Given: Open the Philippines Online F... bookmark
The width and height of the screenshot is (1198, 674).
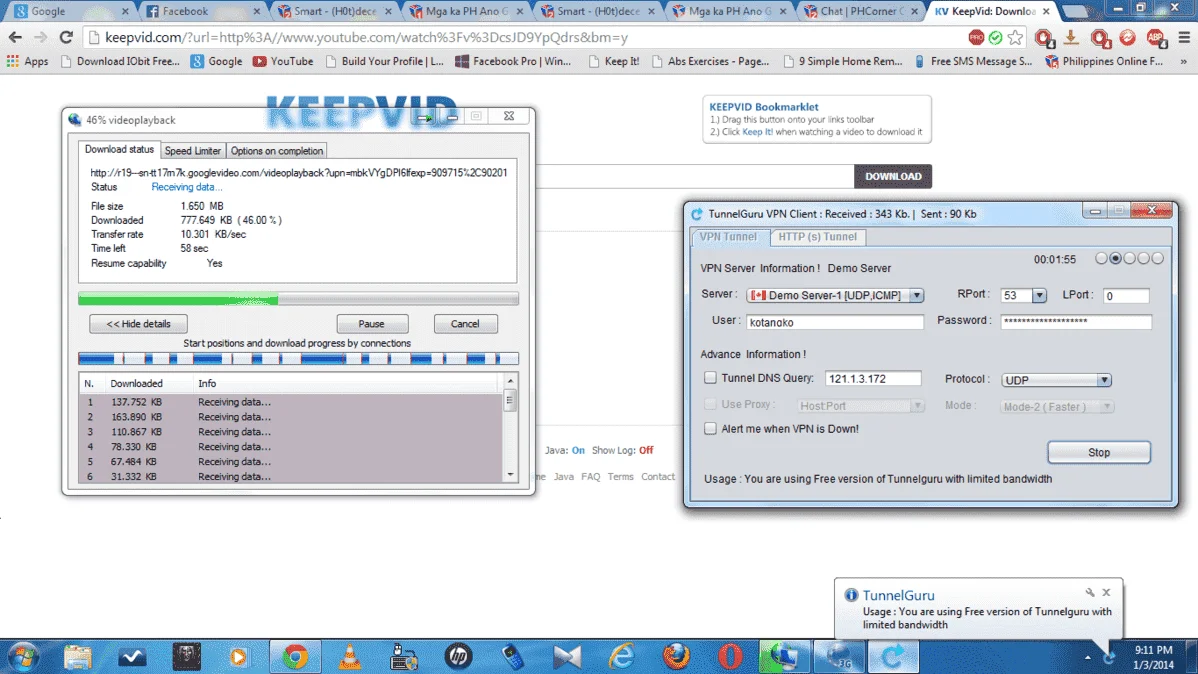Looking at the screenshot, I should (x=1104, y=61).
